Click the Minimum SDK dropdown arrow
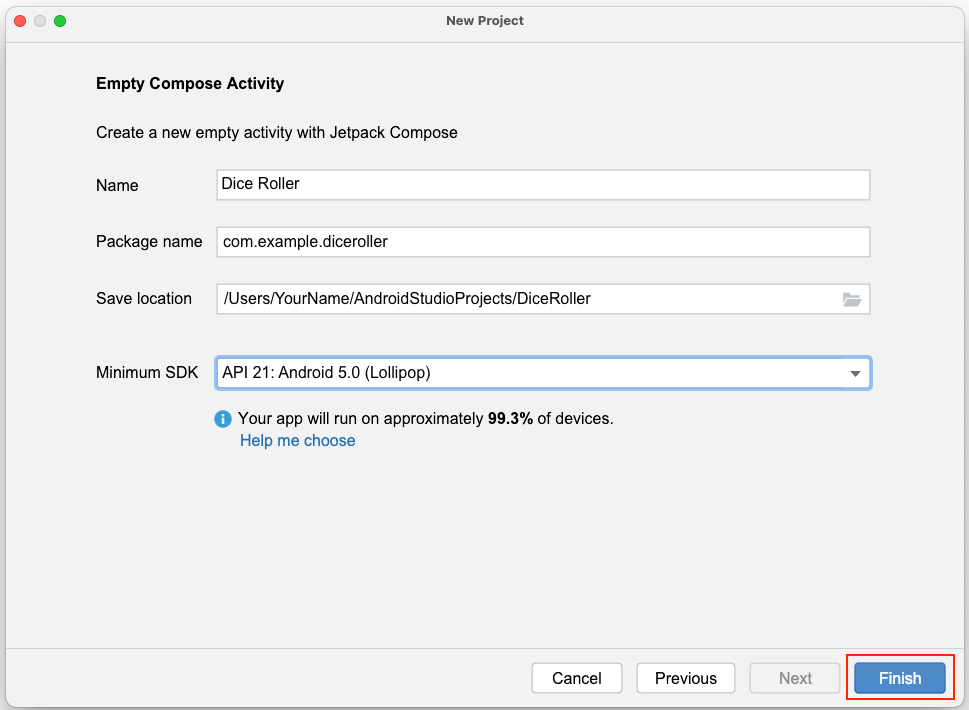This screenshot has width=969, height=710. [855, 374]
